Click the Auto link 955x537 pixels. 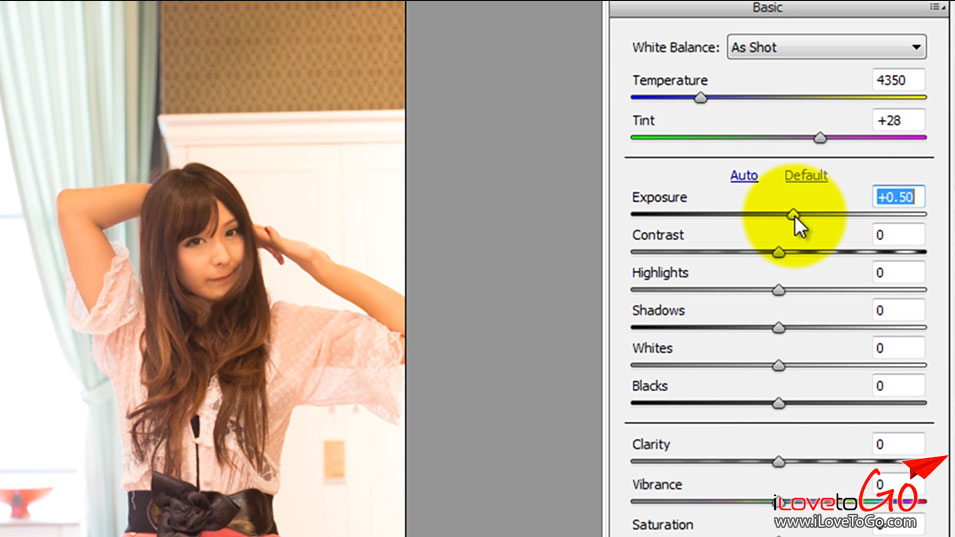click(744, 175)
